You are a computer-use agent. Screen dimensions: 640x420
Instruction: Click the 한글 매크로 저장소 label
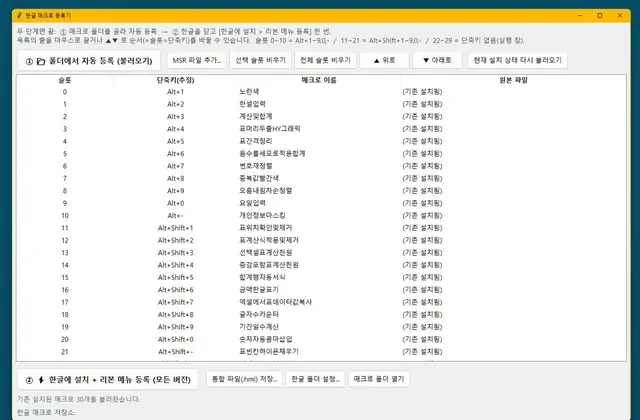tap(46, 412)
